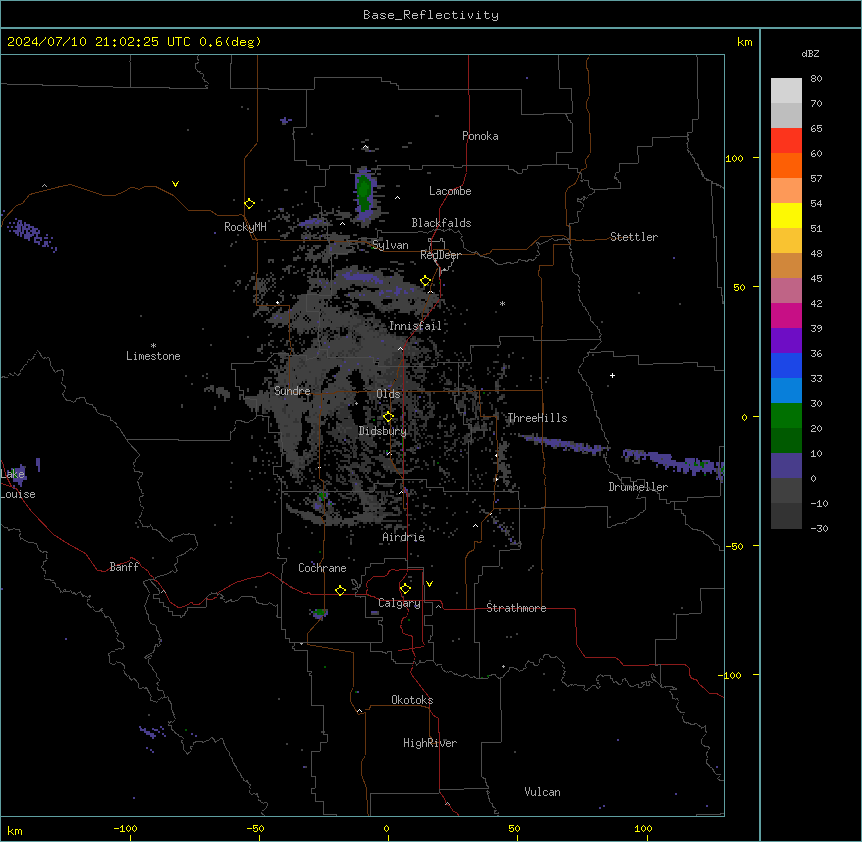Click the Olds city label

[388, 394]
